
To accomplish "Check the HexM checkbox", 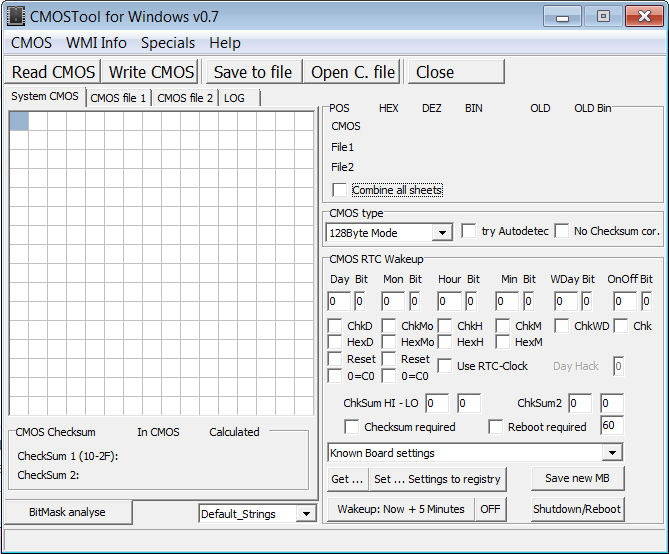I will pos(503,342).
